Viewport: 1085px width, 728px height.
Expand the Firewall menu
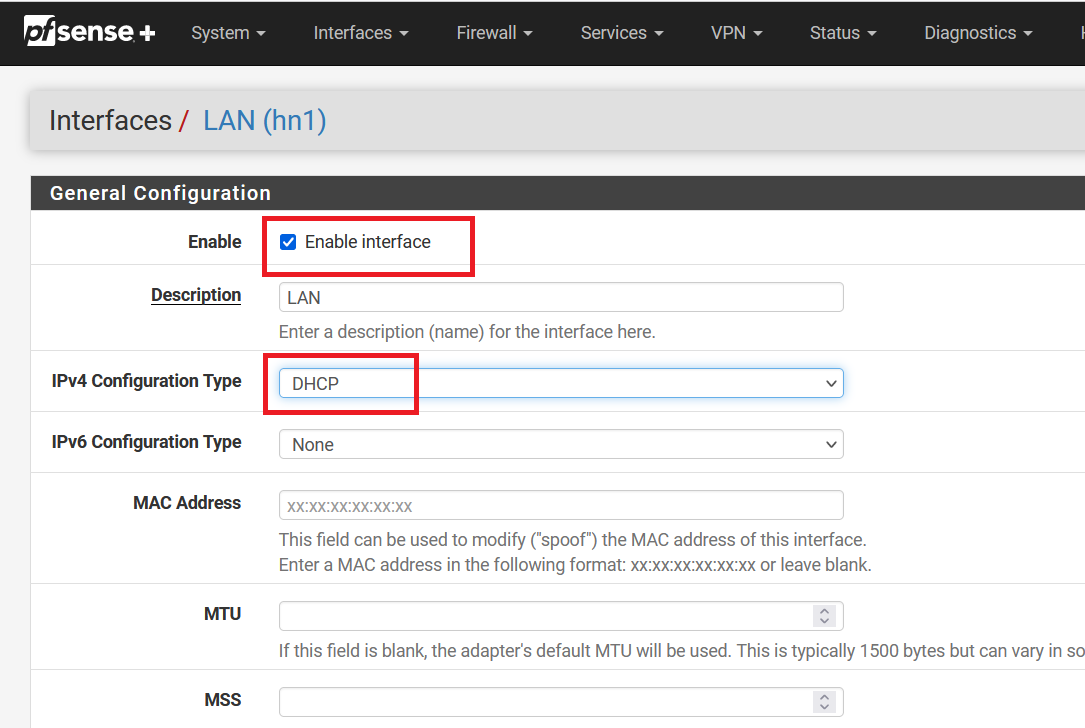point(494,33)
